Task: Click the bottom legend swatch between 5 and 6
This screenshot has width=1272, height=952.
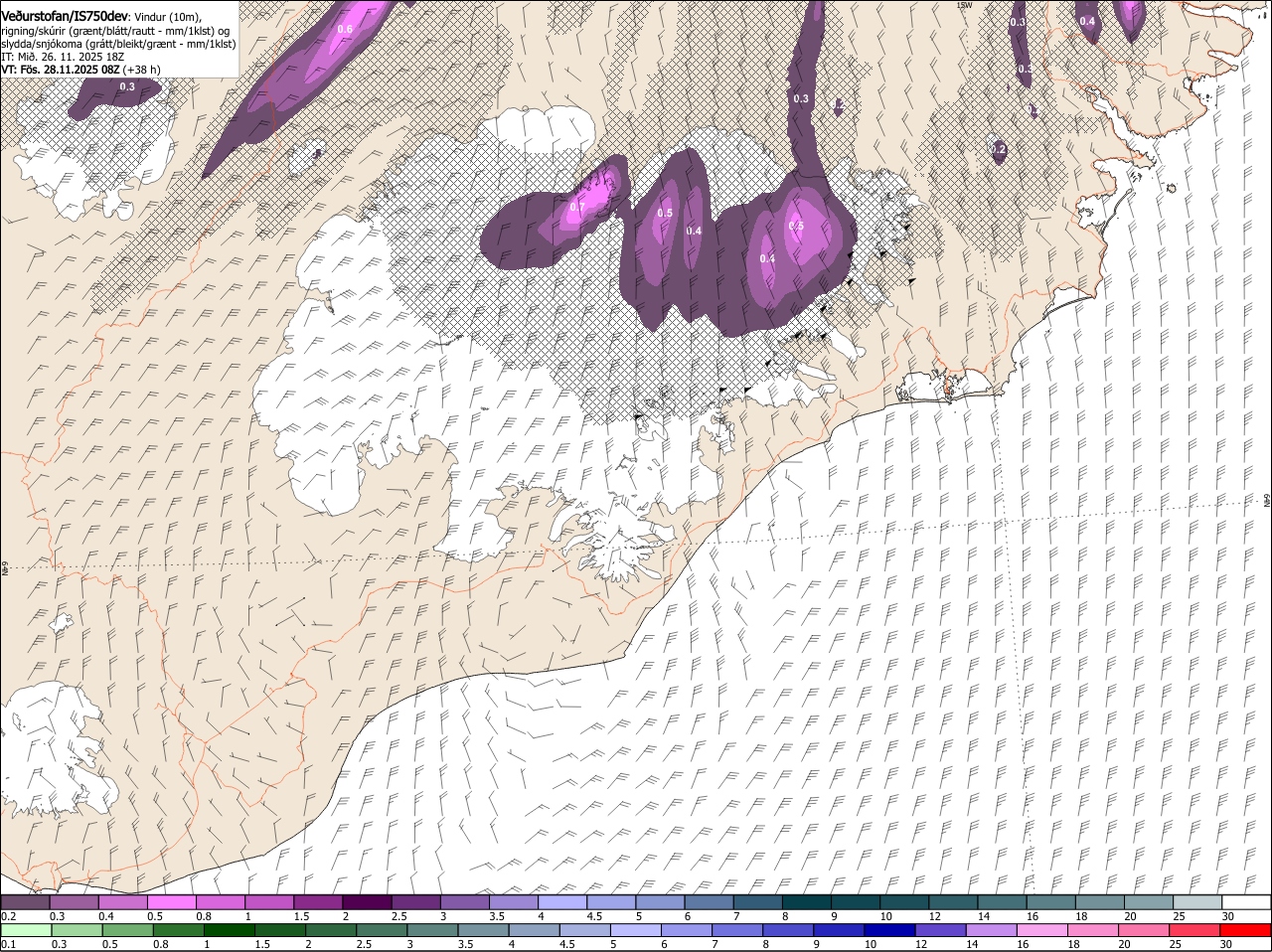Action: tap(634, 931)
